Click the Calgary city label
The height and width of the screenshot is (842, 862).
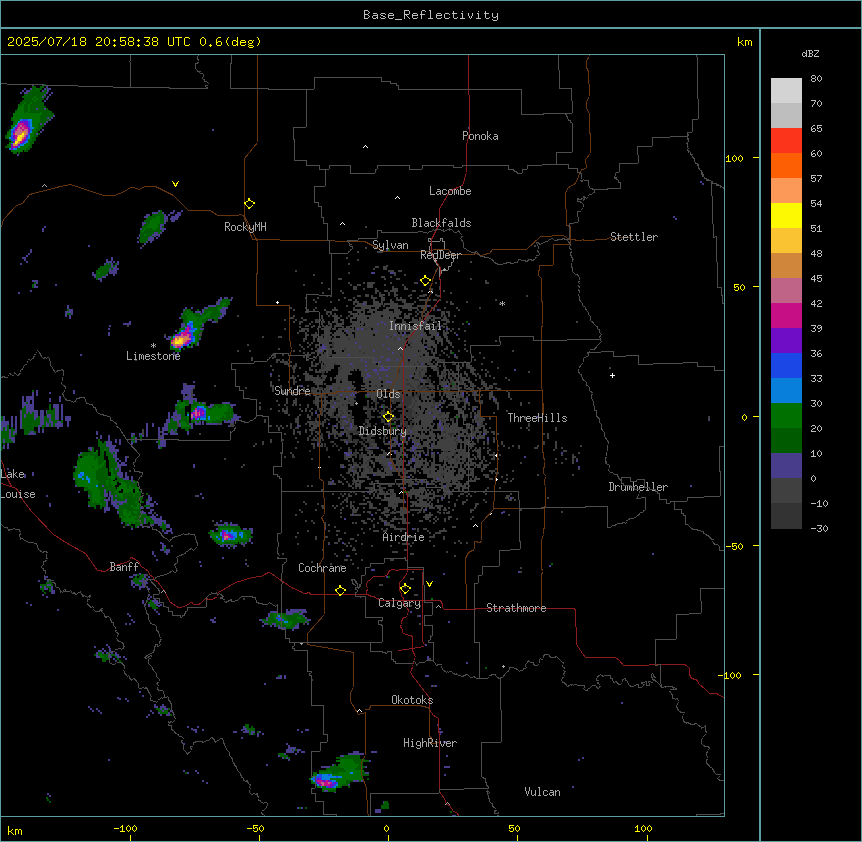[x=399, y=603]
